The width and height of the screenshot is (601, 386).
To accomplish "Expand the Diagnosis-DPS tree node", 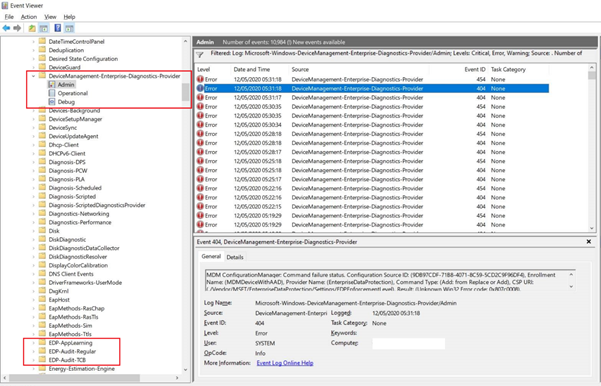I will (x=33, y=162).
